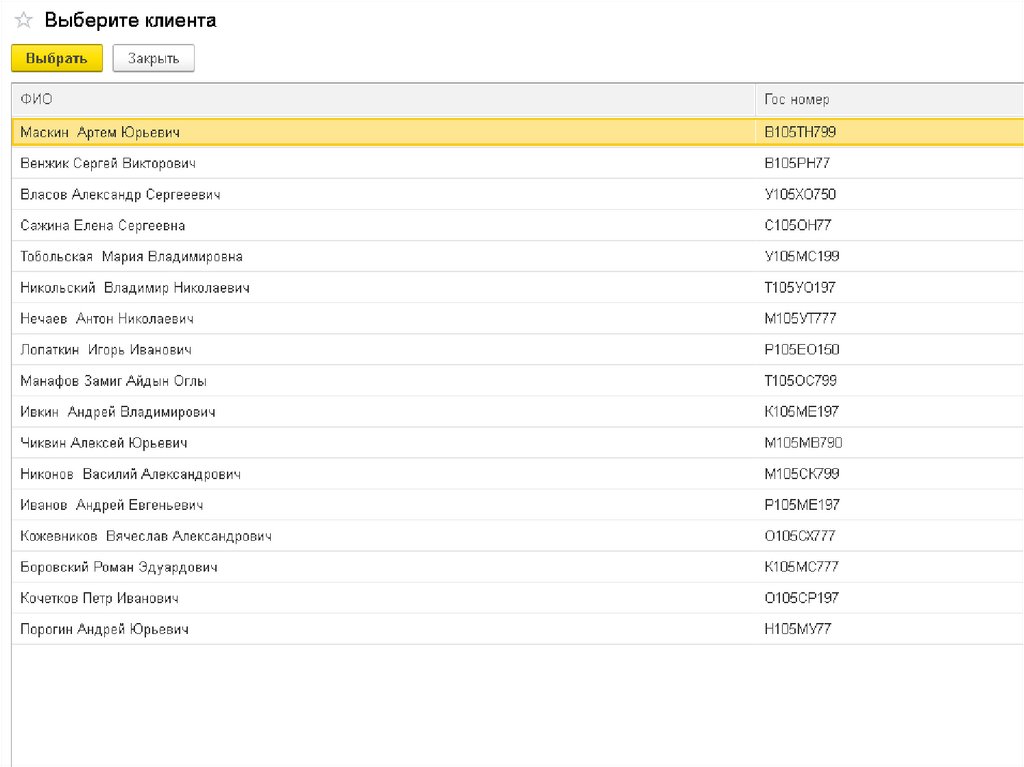Choose Боровский Роман Эдуардович row
The image size is (1024, 767).
118,567
